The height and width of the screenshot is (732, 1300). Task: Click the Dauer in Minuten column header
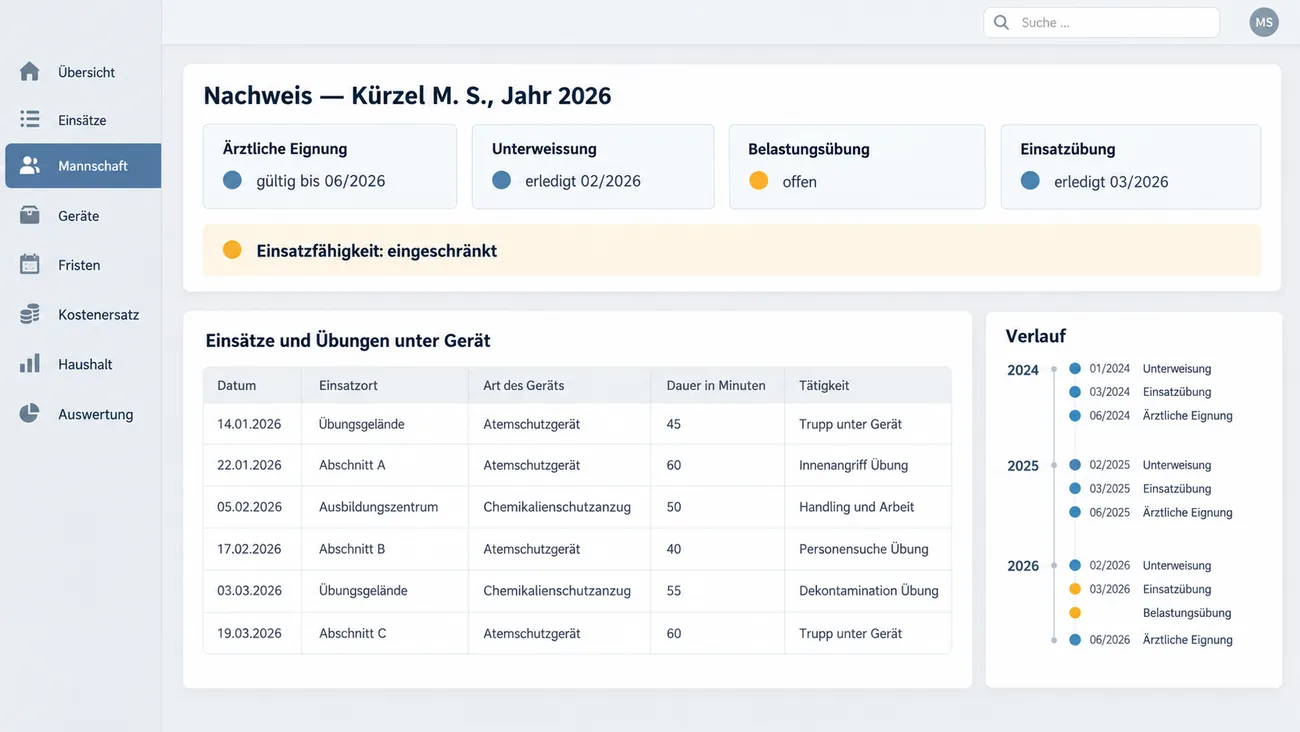(716, 385)
